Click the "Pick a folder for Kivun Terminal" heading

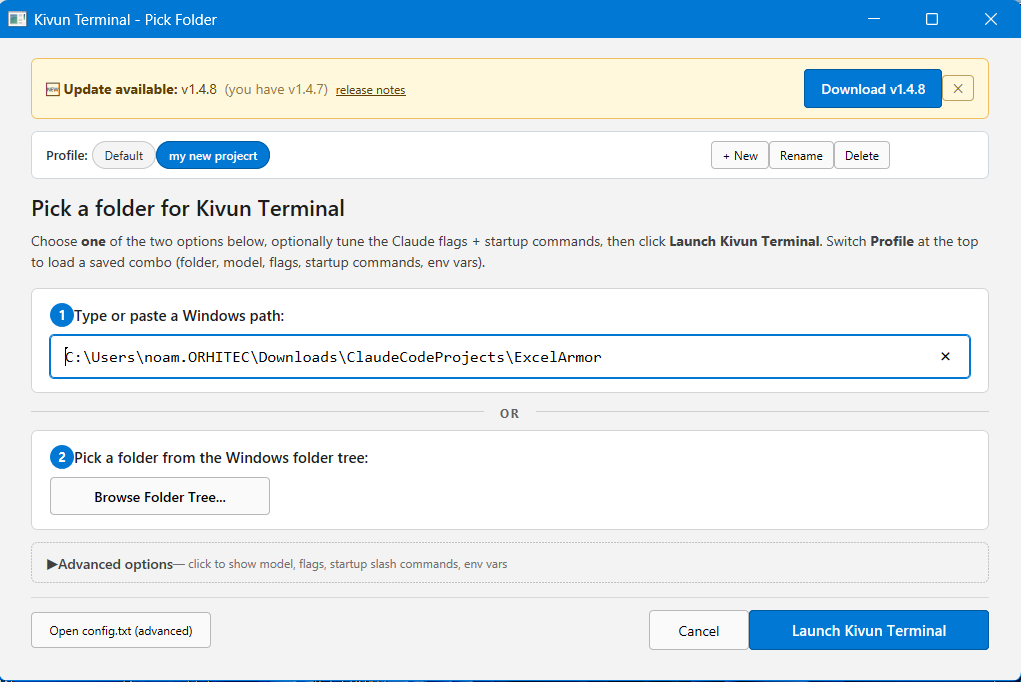[x=188, y=208]
